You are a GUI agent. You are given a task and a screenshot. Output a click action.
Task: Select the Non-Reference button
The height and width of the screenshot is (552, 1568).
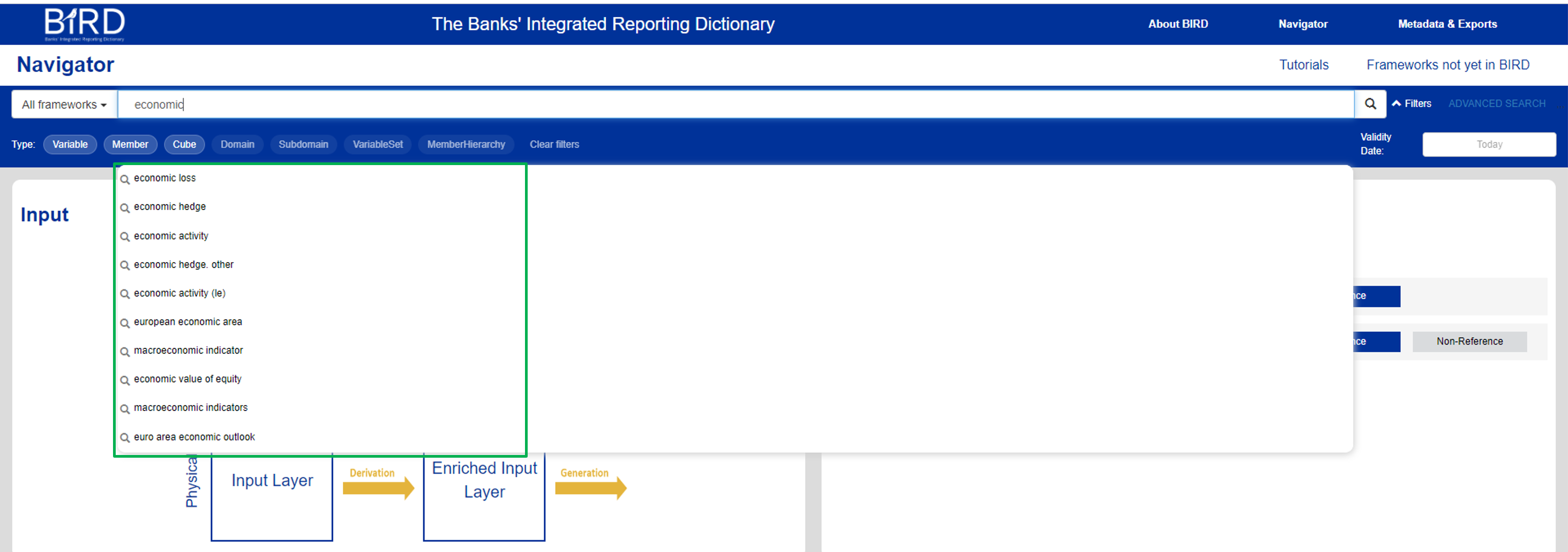point(1469,342)
